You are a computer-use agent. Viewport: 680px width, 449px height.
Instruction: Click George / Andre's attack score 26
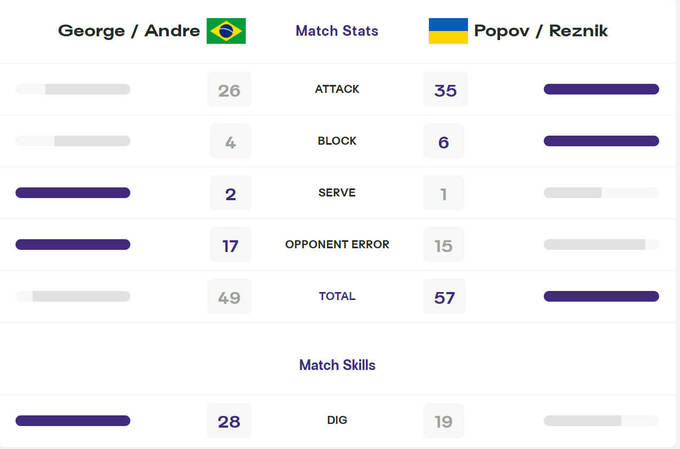point(230,91)
